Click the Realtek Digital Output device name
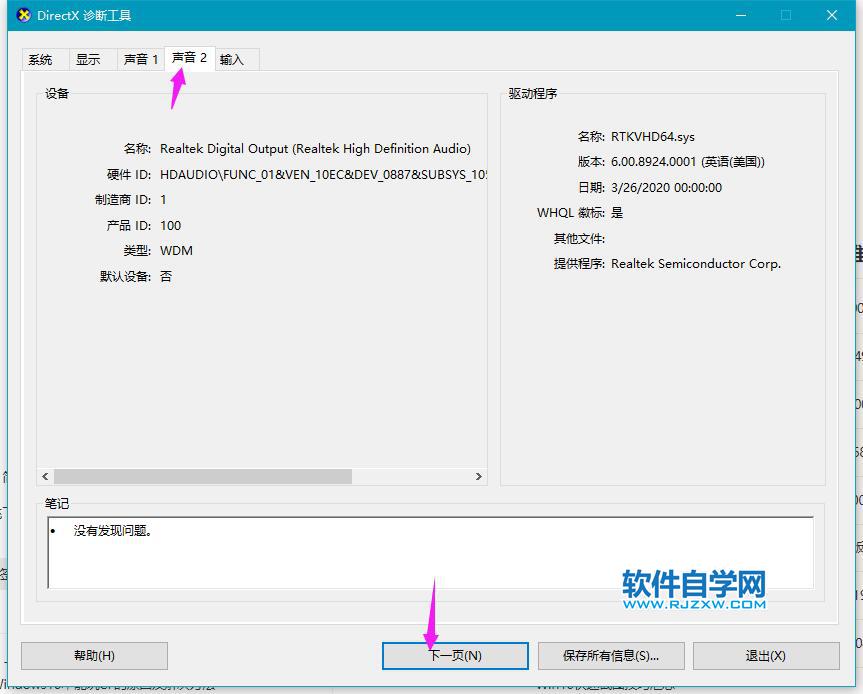 [315, 149]
